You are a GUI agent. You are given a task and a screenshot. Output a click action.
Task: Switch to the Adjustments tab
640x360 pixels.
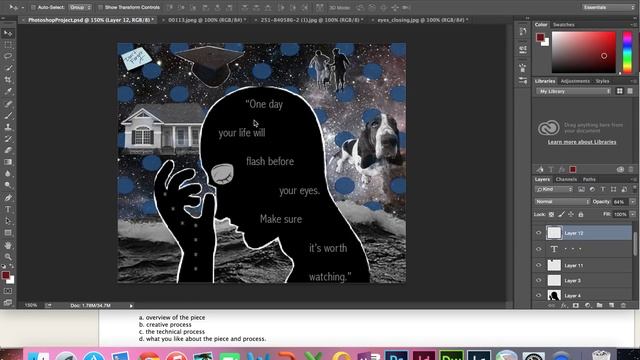click(575, 81)
